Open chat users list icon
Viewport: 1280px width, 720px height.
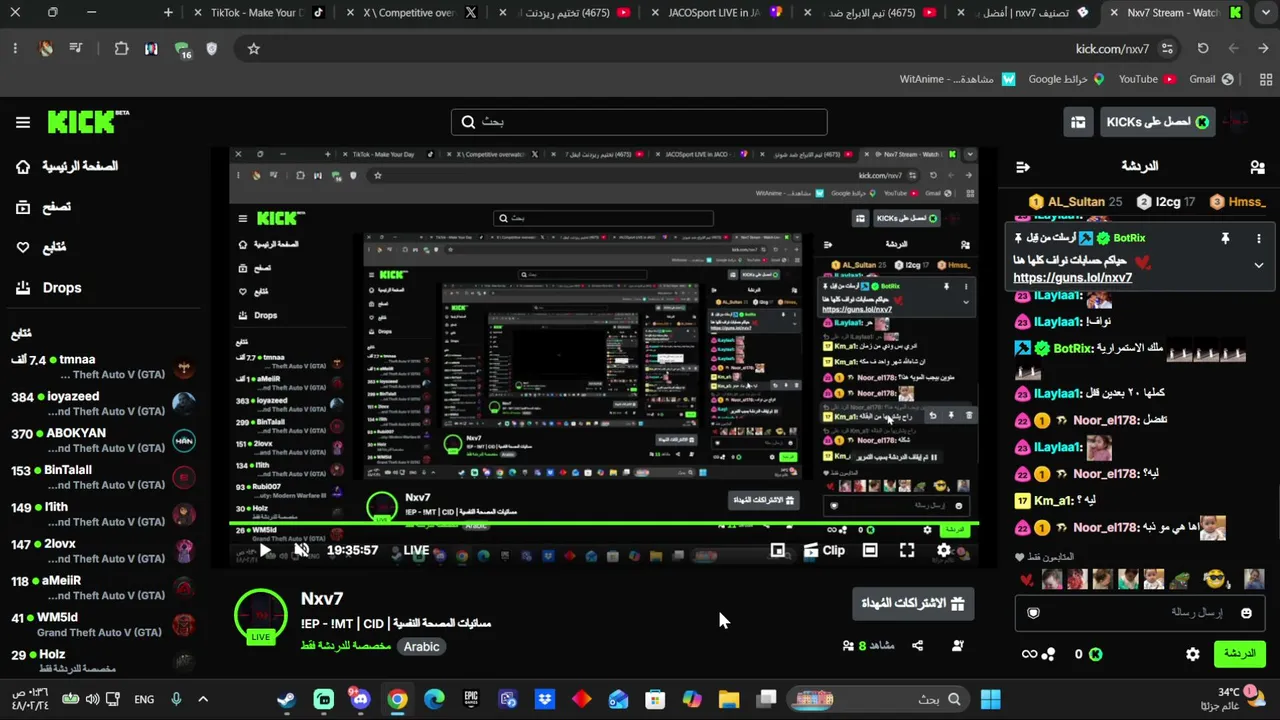pos(1257,167)
